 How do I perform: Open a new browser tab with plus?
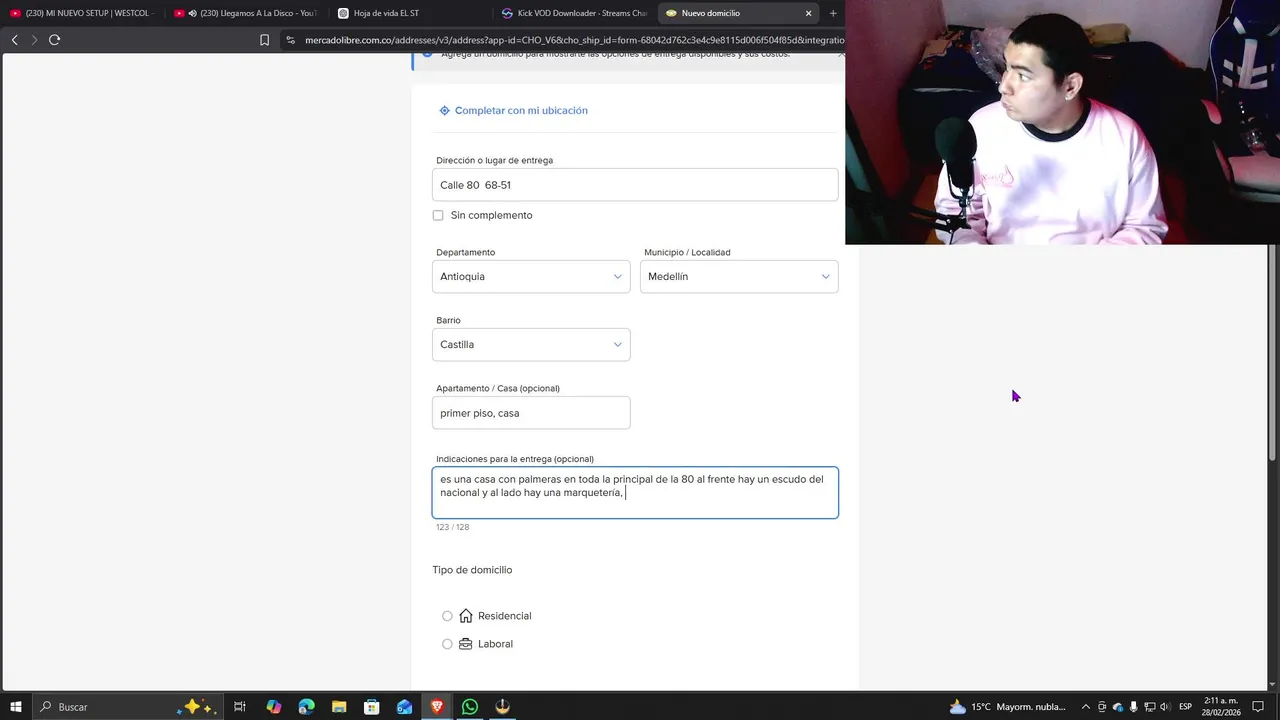[833, 13]
